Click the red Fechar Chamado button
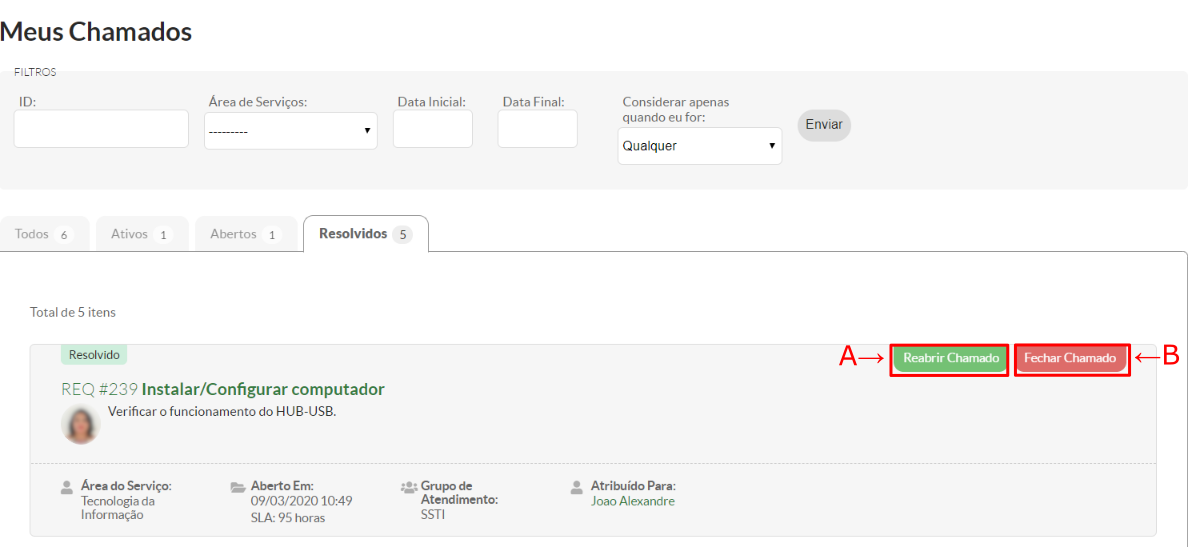1188x547 pixels. point(1070,358)
